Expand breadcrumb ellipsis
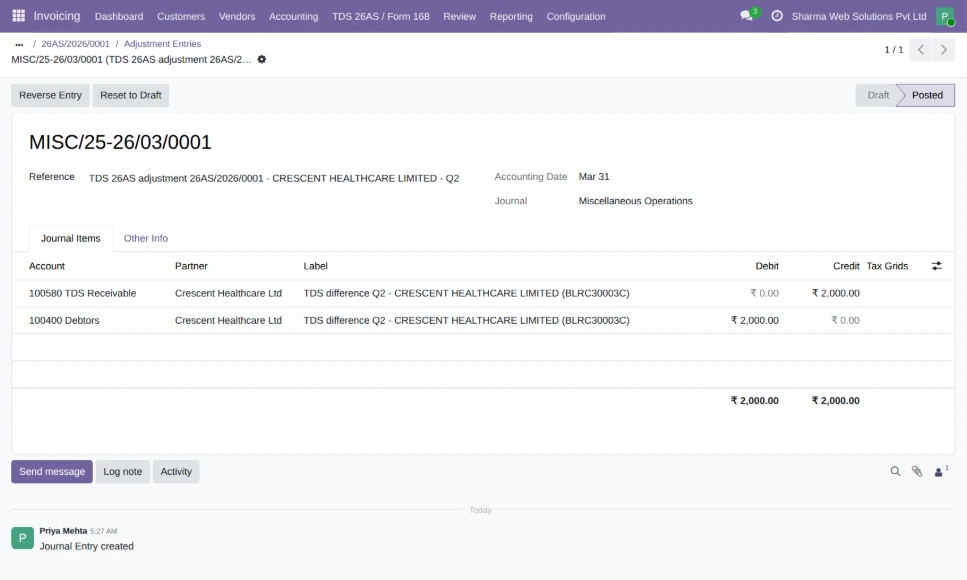Screen dimensions: 967x580 point(19,44)
